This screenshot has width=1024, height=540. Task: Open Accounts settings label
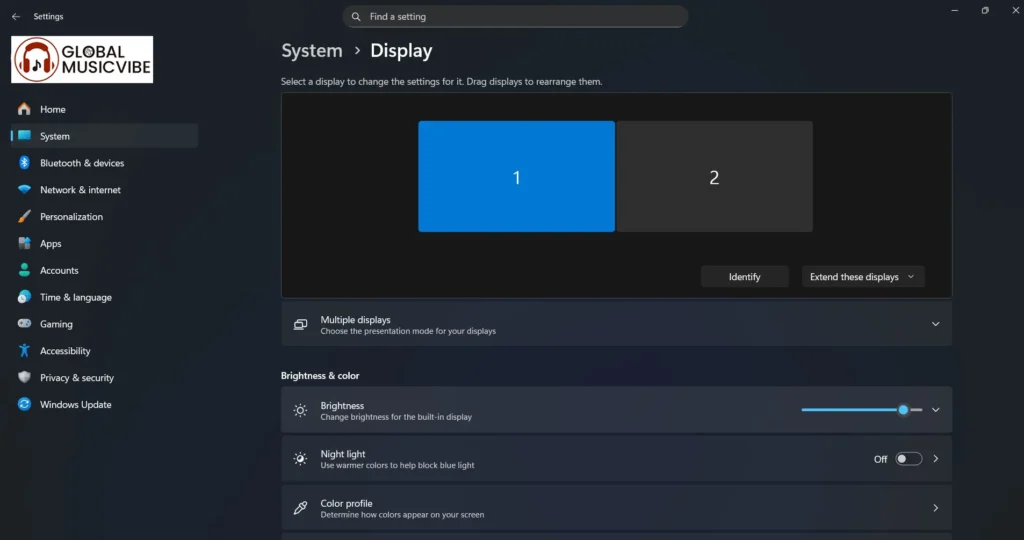[59, 270]
